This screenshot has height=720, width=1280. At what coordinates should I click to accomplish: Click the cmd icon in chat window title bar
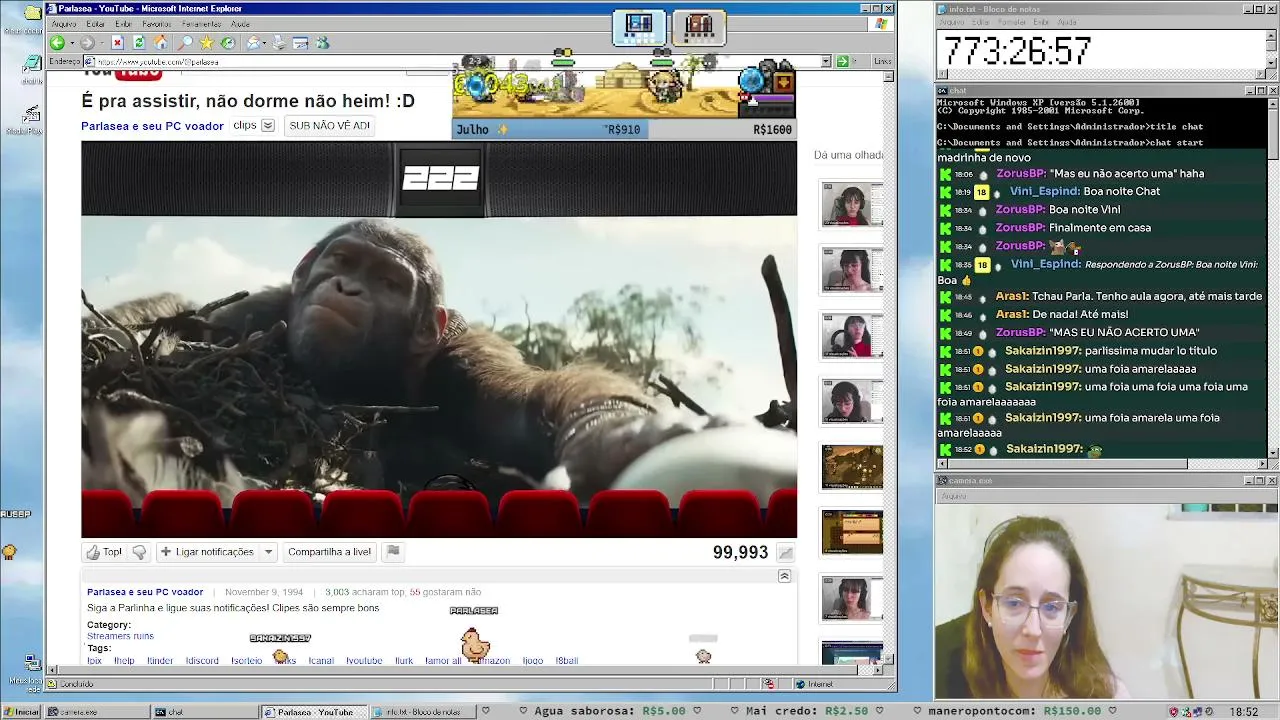(942, 90)
